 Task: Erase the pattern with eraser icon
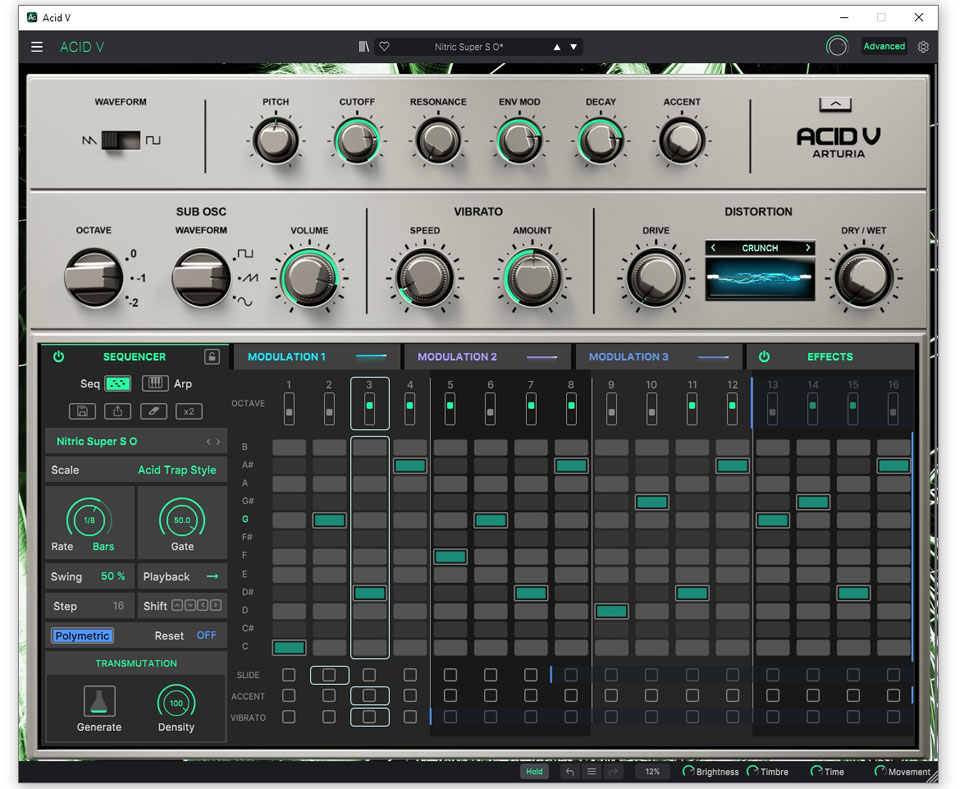153,411
